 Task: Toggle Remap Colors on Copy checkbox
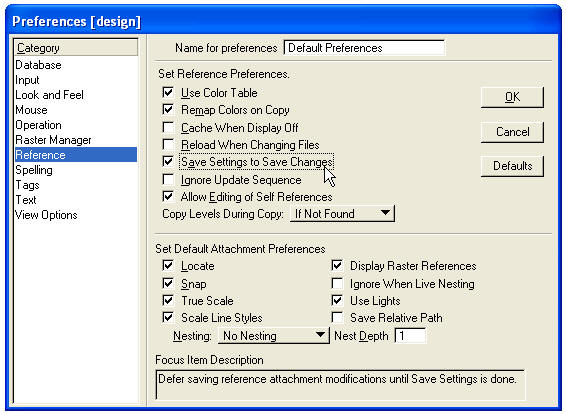pos(168,109)
